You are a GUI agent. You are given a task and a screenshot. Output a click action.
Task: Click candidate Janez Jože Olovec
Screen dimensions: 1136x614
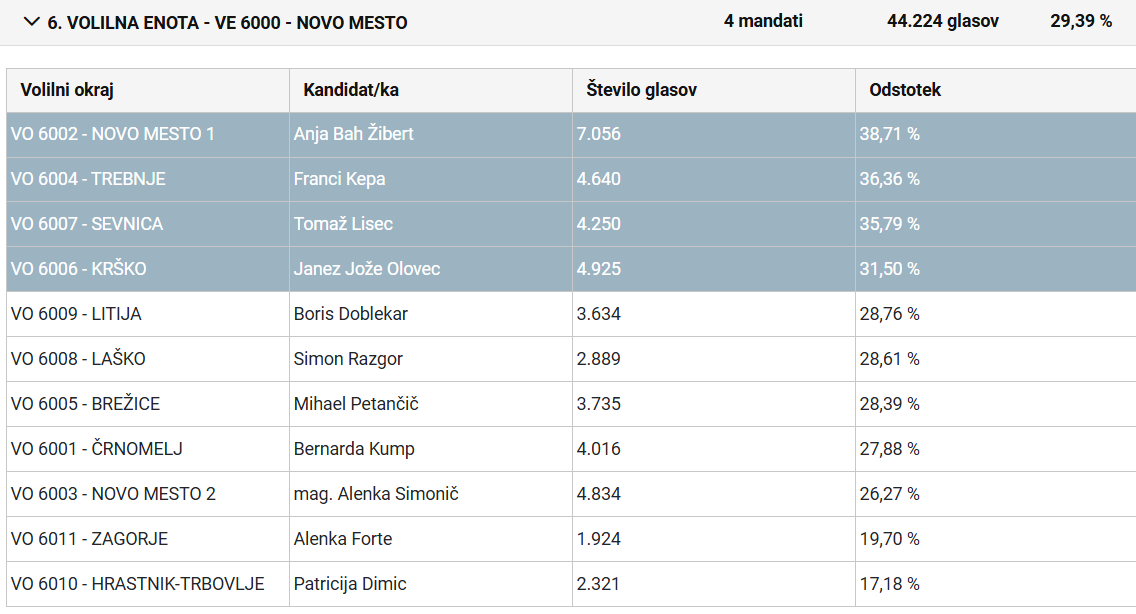(367, 269)
